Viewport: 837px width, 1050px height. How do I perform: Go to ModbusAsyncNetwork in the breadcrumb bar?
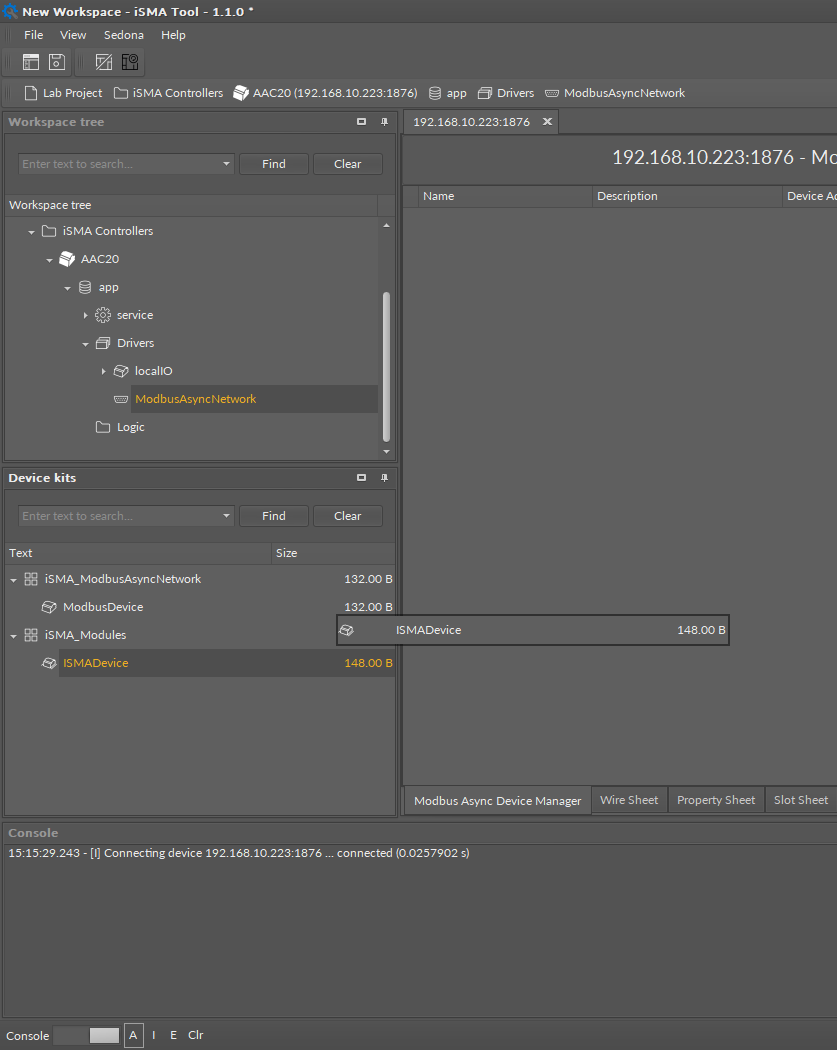pos(615,93)
